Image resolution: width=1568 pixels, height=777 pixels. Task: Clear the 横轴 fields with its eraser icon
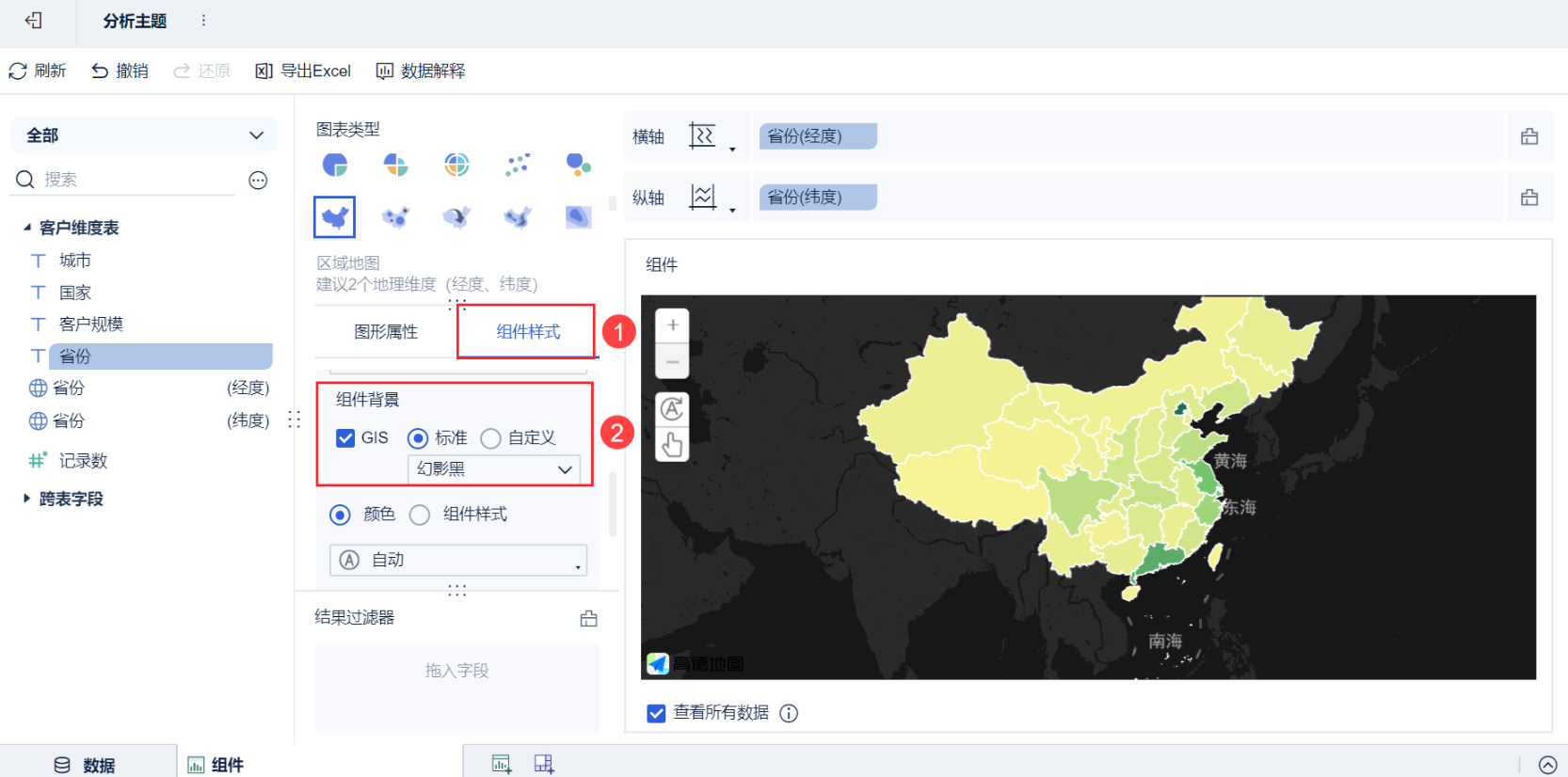1529,136
